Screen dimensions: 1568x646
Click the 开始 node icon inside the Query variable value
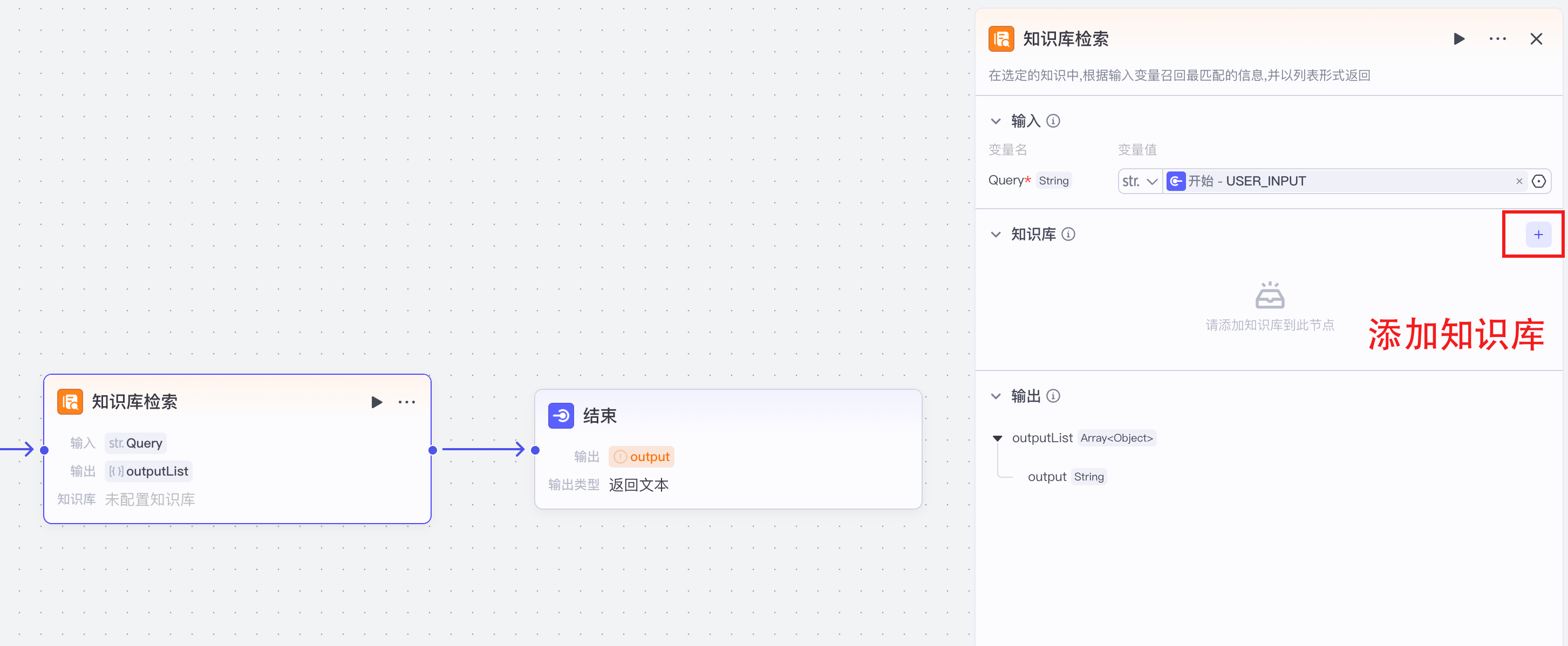click(1177, 181)
